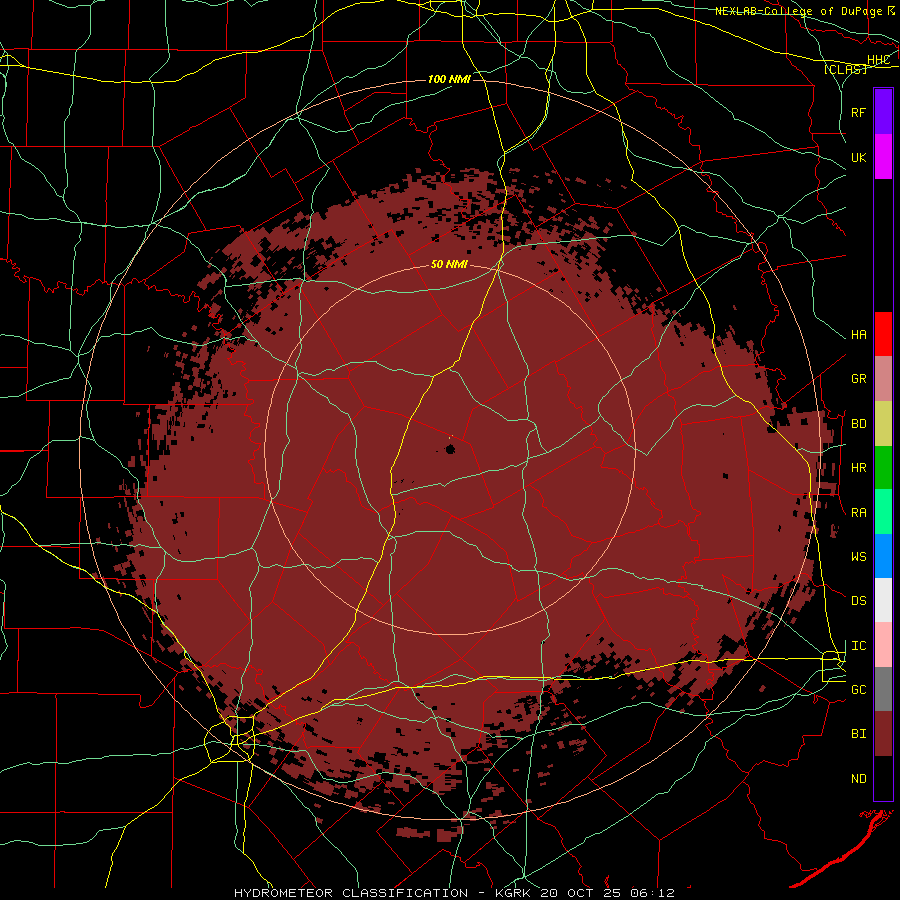Click the HHC product code label
Screen dimensions: 900x900
click(878, 60)
